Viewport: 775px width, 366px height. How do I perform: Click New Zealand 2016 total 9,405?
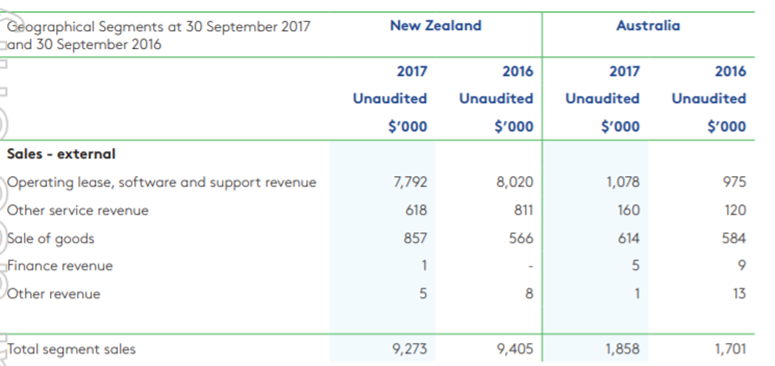pos(515,350)
